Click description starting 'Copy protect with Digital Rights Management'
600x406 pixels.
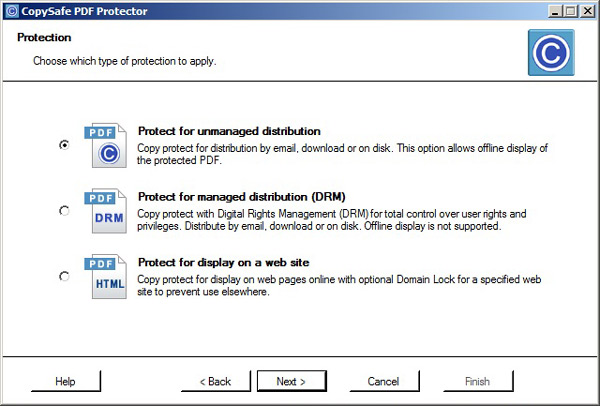[332, 220]
